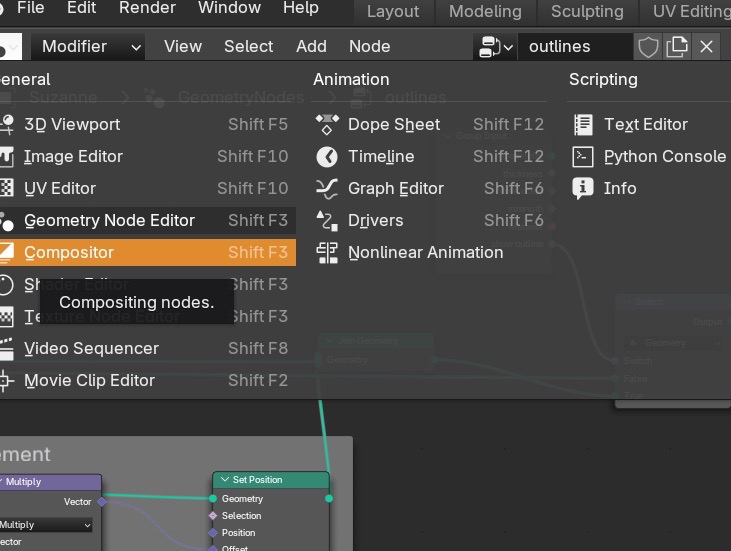Click the Multiply node Vector output socket
Screen dimensions: 731x551
point(102,502)
